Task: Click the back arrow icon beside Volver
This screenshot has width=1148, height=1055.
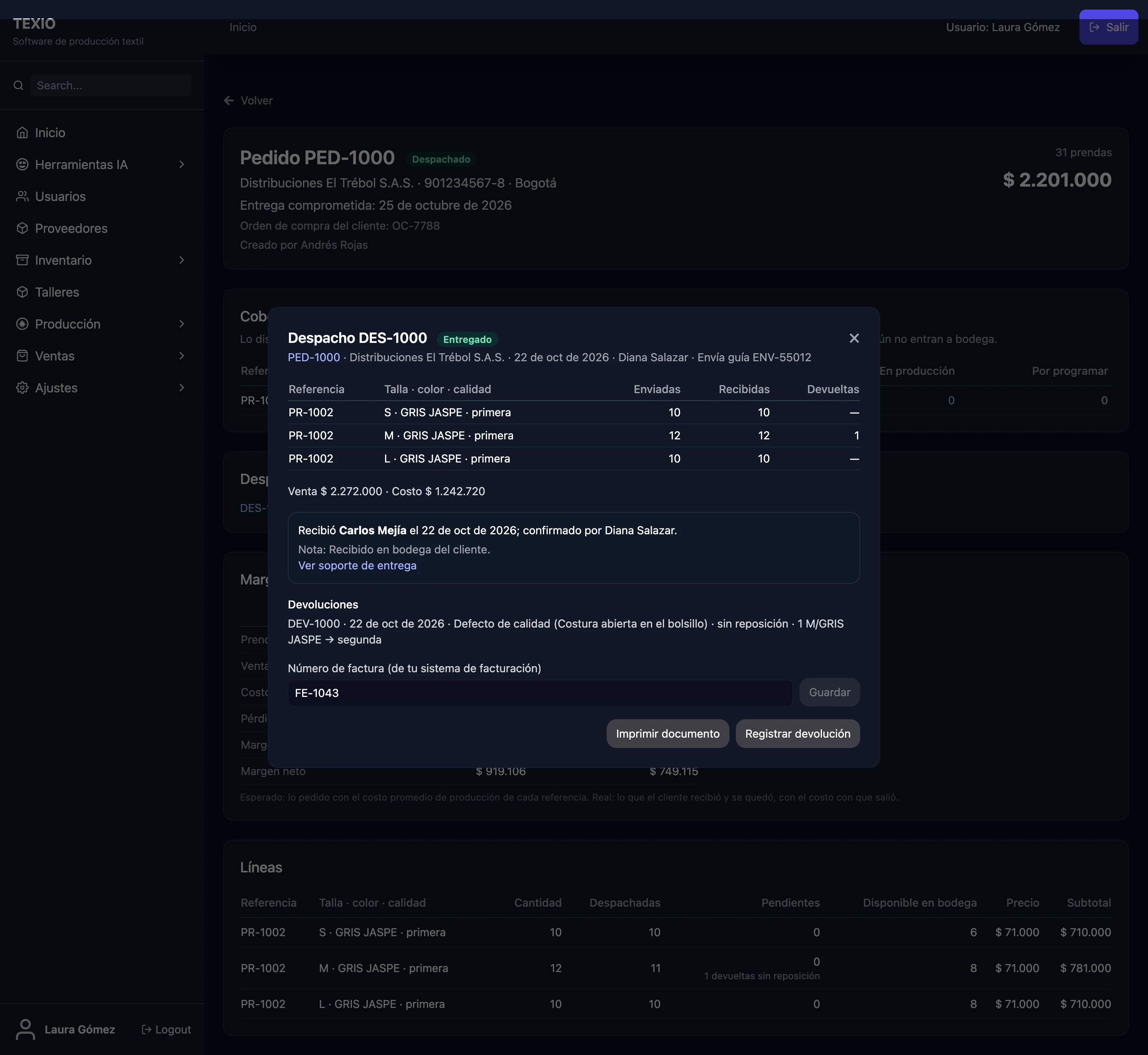Action: click(229, 100)
